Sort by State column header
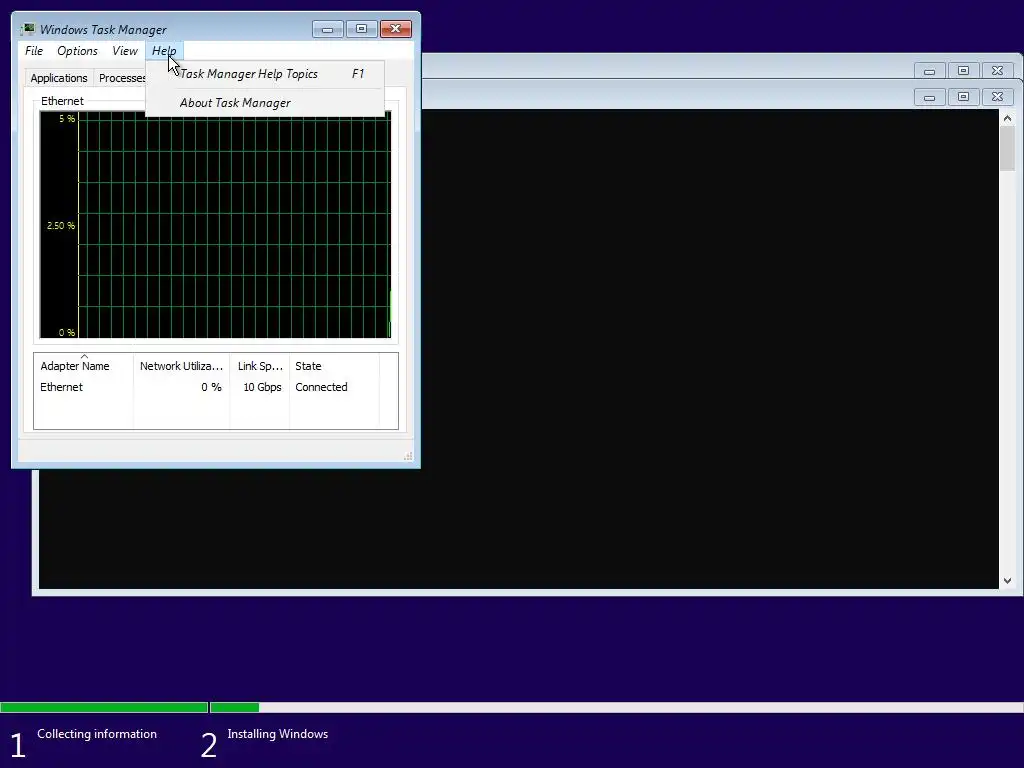 334,366
